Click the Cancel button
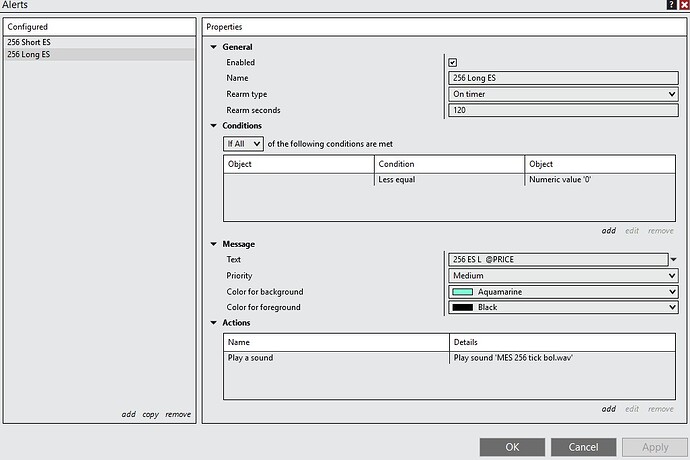The width and height of the screenshot is (690, 460). [584, 447]
